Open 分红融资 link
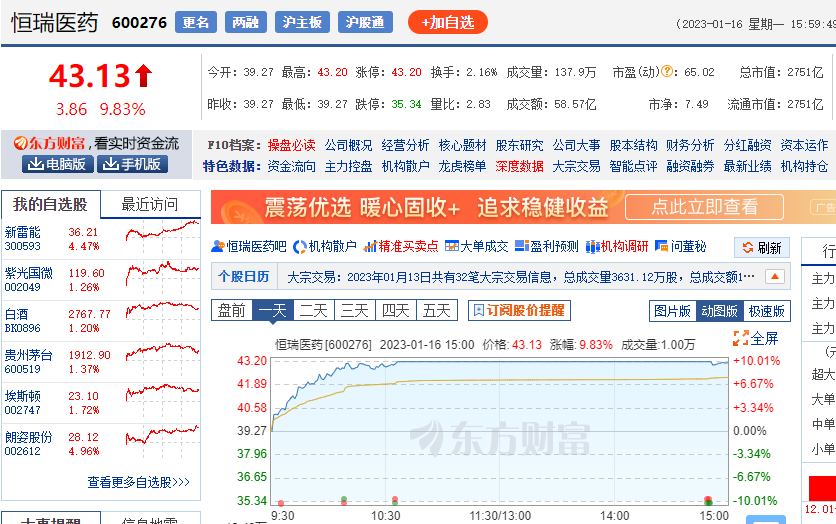Viewport: 836px width, 524px height. (x=747, y=145)
